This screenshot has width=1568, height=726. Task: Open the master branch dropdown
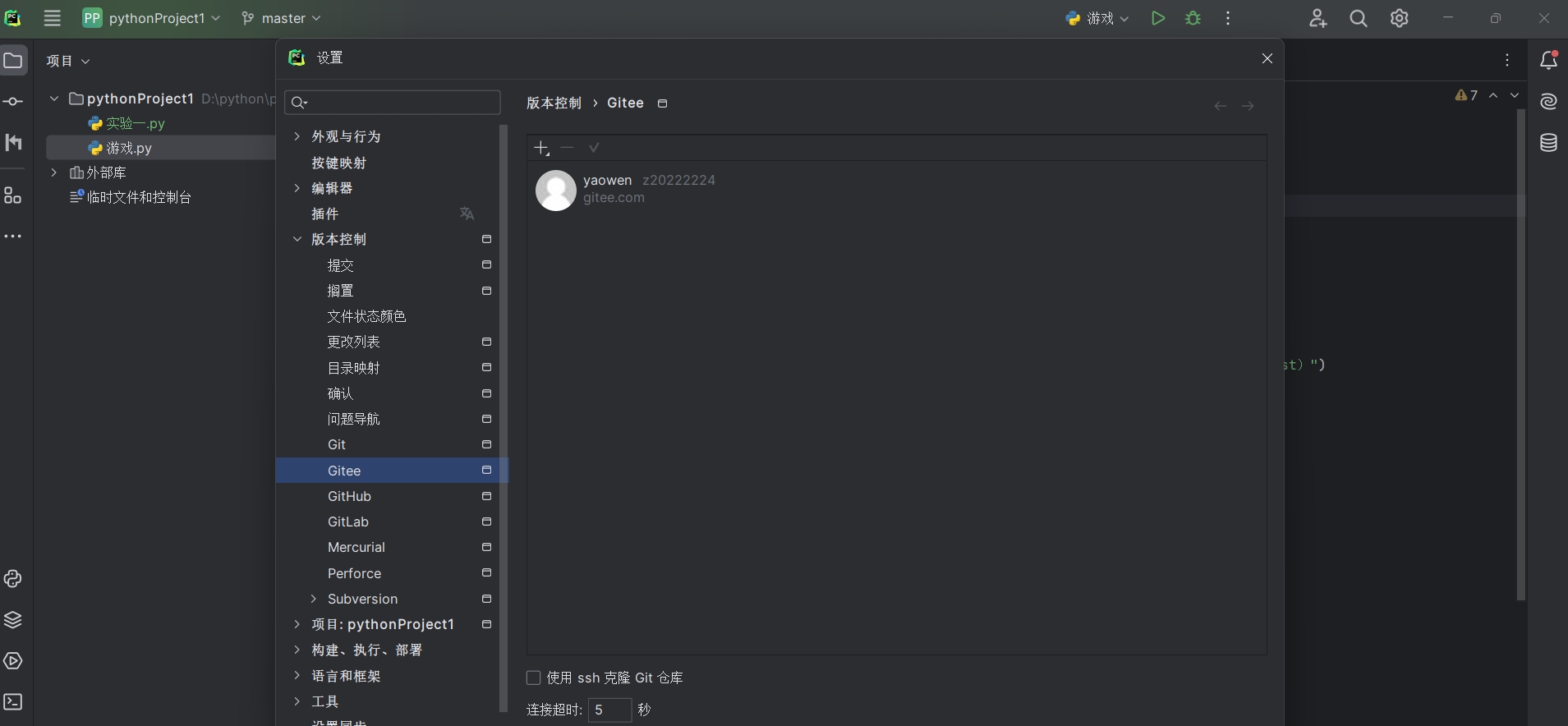point(282,18)
